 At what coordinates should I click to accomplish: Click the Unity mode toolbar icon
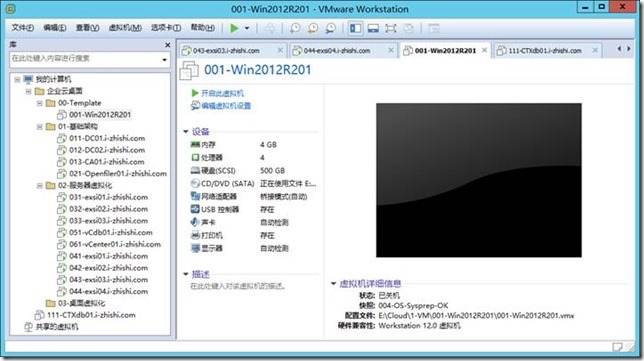(408, 28)
